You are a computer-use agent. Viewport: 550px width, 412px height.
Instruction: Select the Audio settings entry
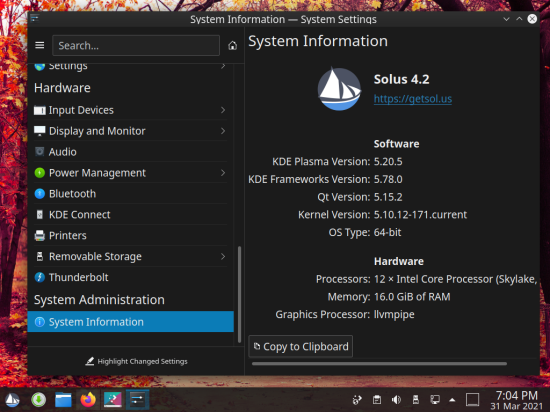coord(130,151)
